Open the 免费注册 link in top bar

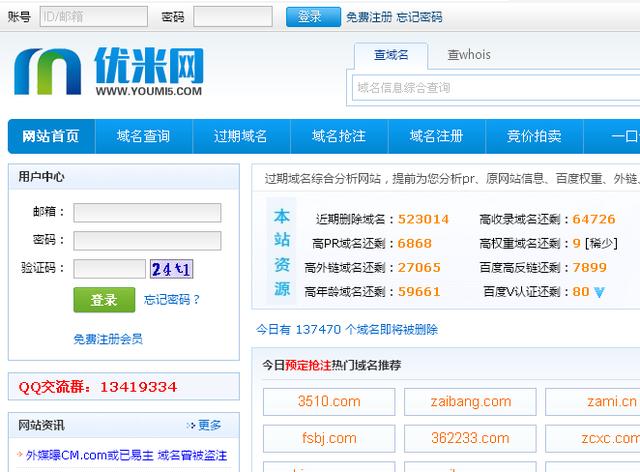coord(369,17)
